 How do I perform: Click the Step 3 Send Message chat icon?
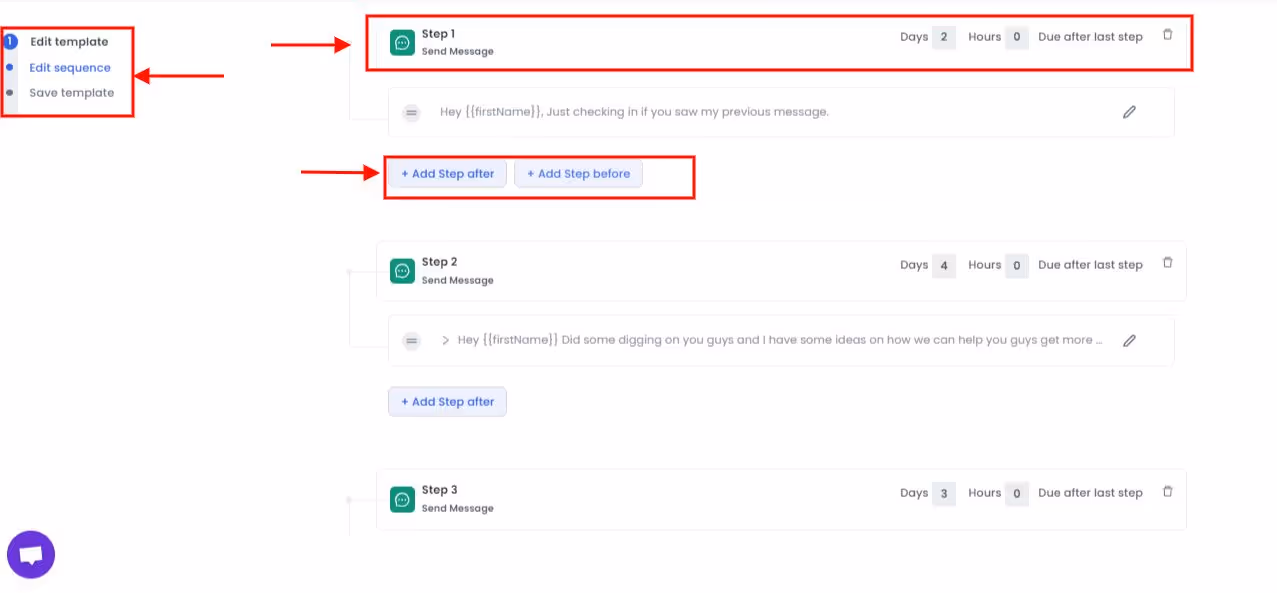pos(402,498)
